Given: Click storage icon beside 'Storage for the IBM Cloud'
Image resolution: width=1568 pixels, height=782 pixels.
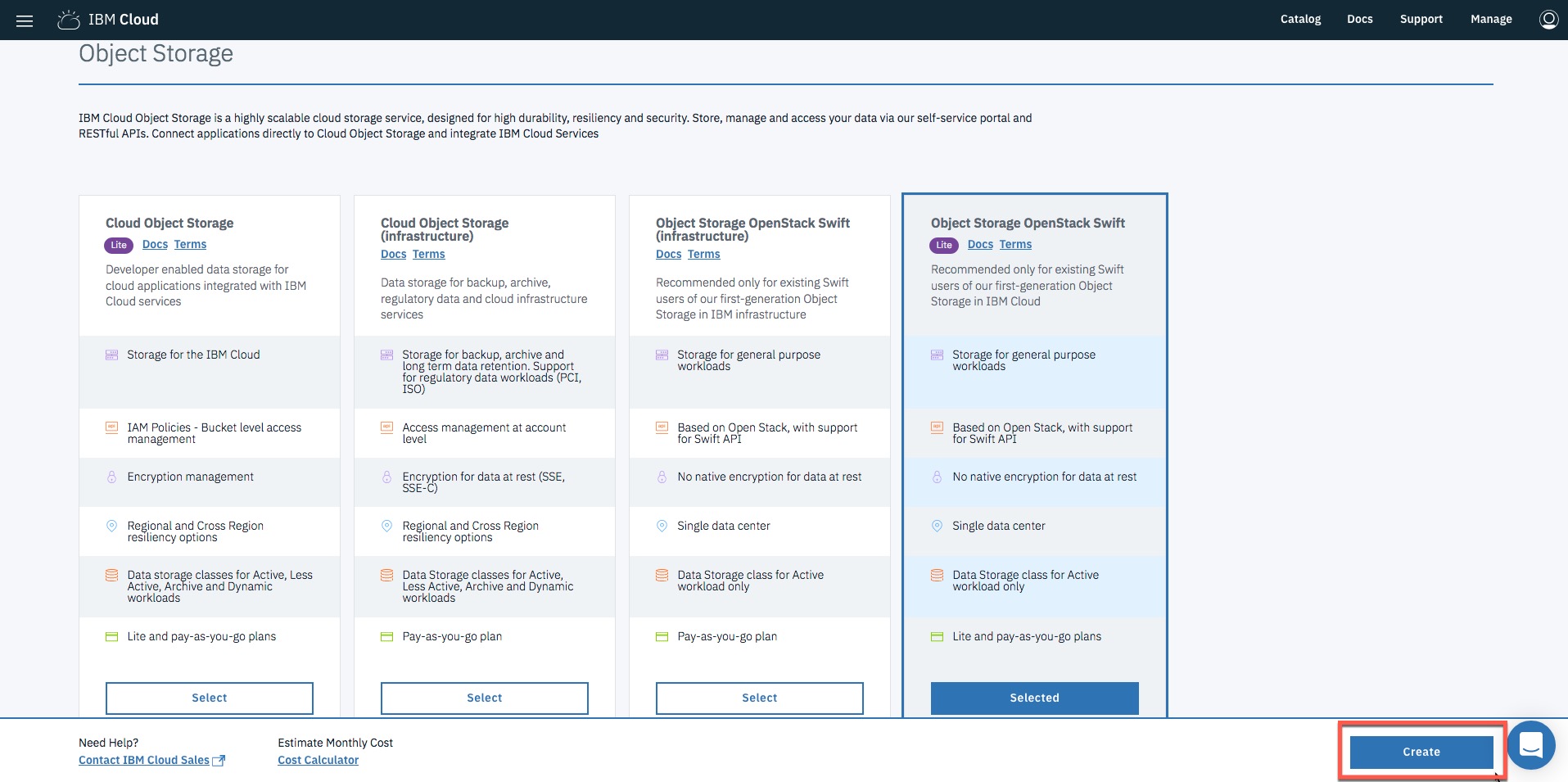Looking at the screenshot, I should tap(111, 355).
